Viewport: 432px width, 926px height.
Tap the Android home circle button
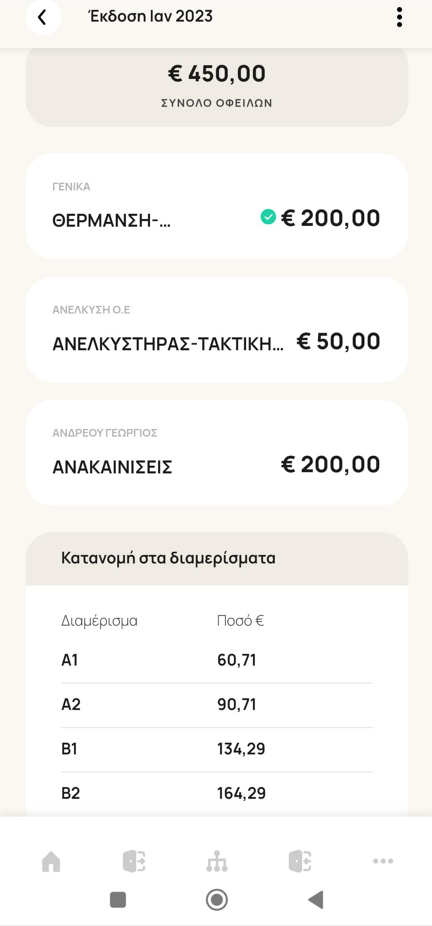click(x=217, y=899)
